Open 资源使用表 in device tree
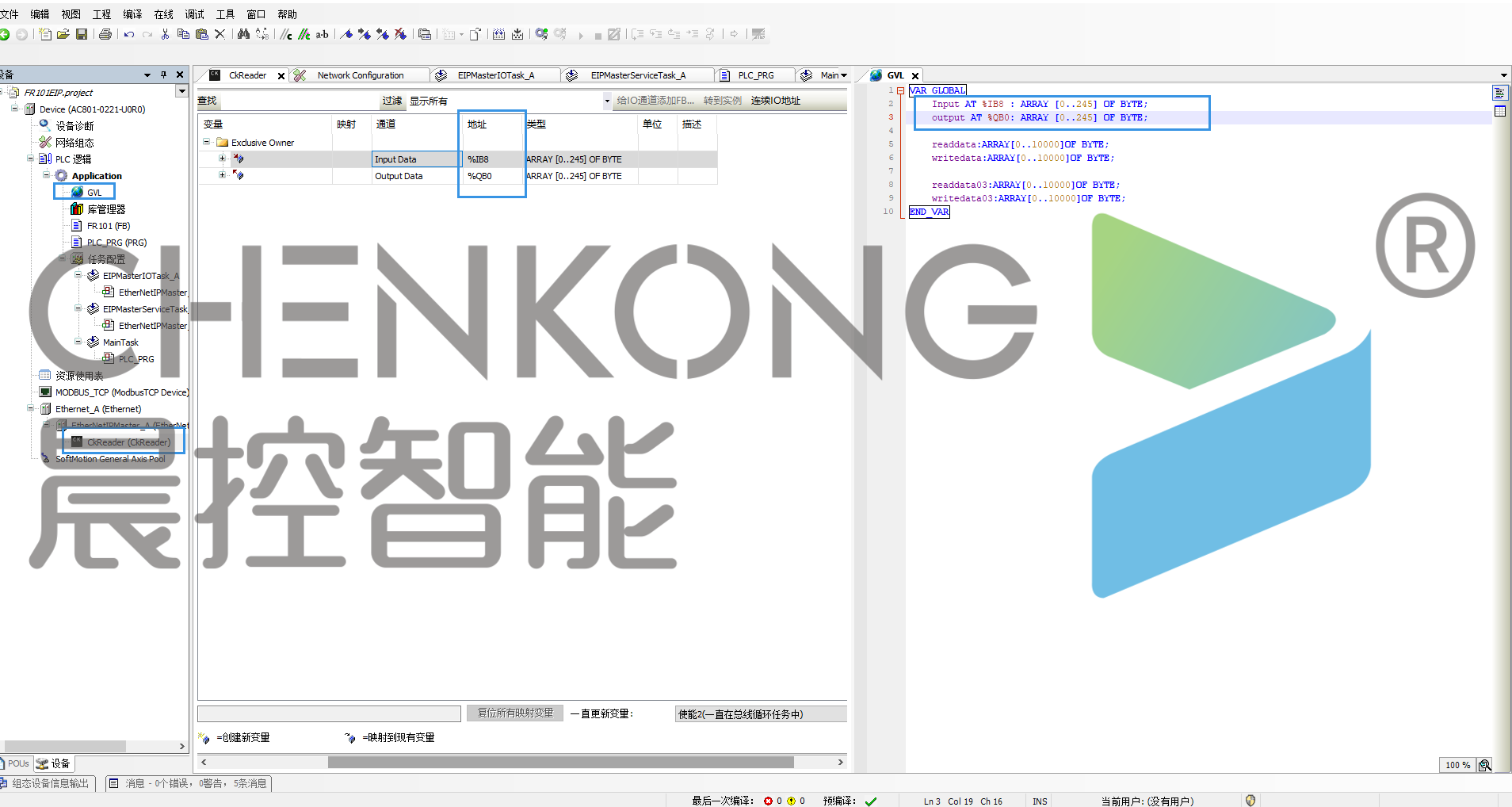1512x807 pixels. pyautogui.click(x=79, y=376)
